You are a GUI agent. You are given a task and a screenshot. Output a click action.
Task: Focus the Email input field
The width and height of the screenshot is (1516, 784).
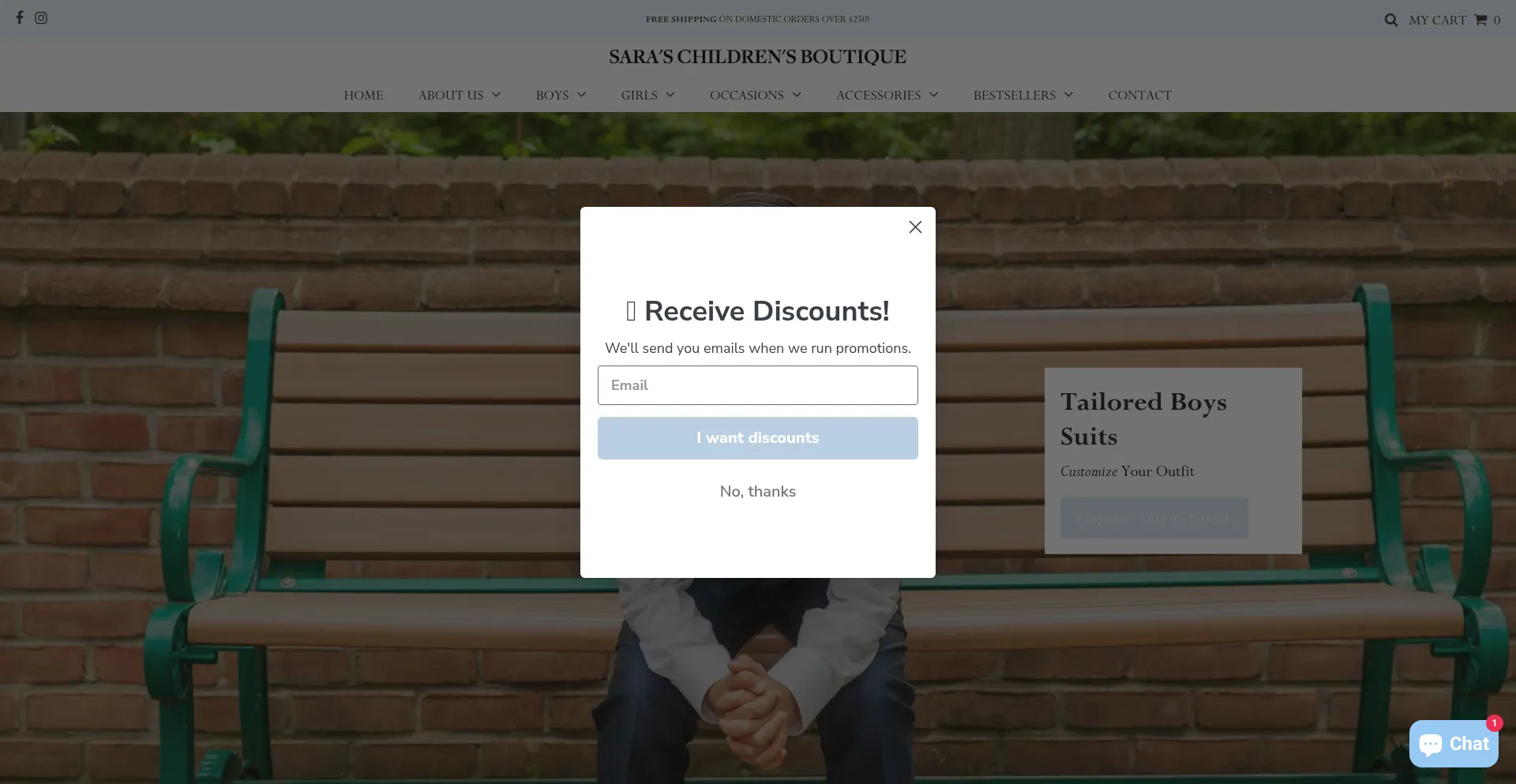(758, 385)
